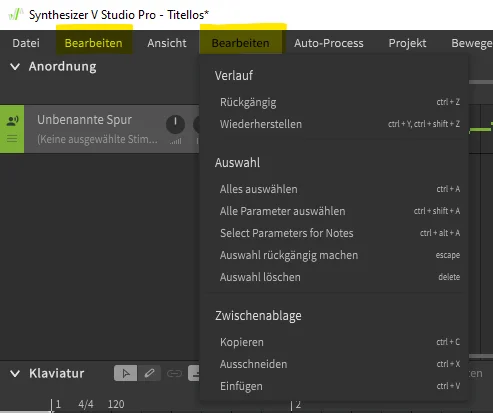The width and height of the screenshot is (493, 413).
Task: Choose Select Parameters for Notes
Action: (334, 233)
